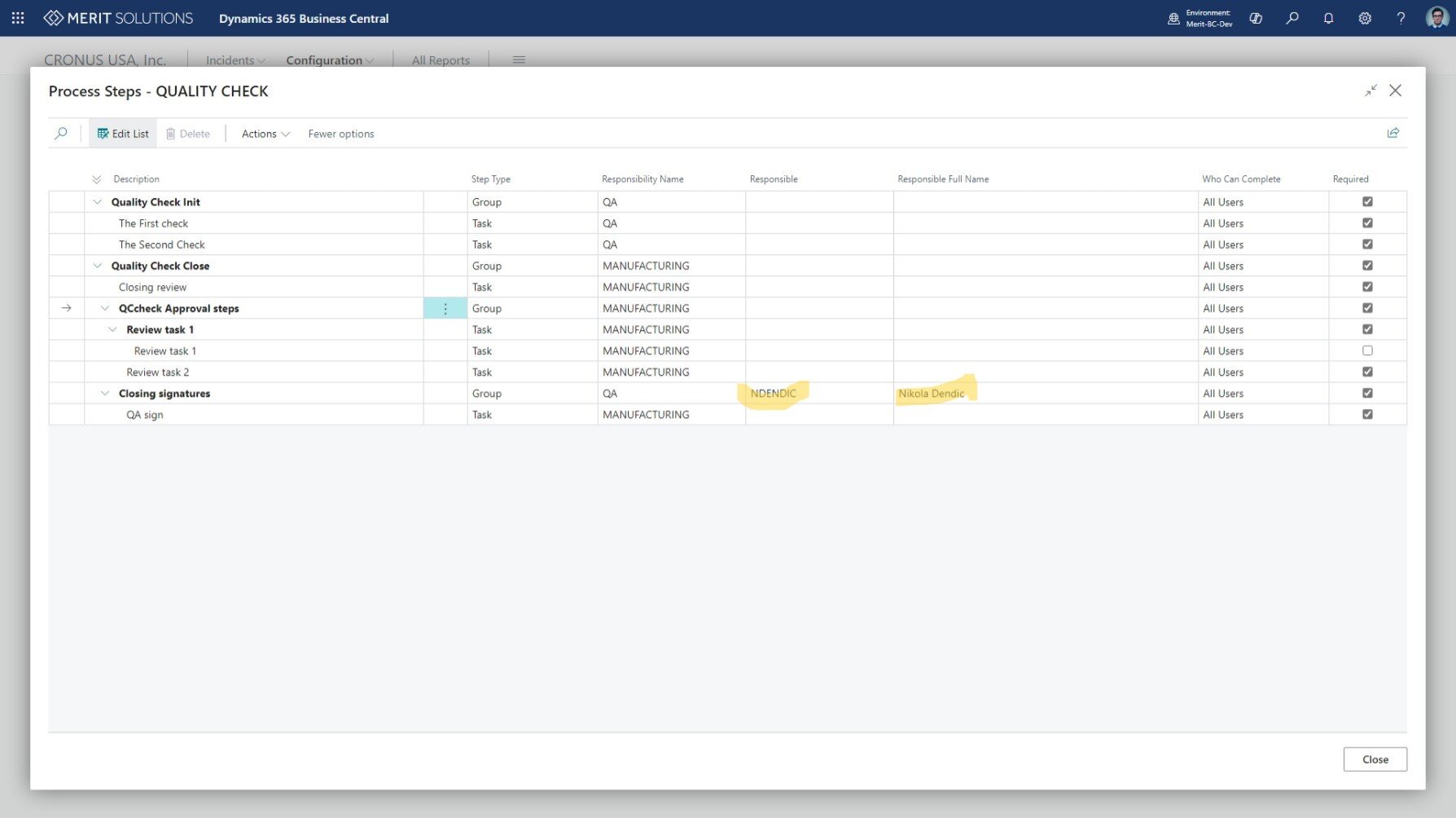This screenshot has width=1456, height=818.
Task: Open the settings gear icon
Action: 1365,18
